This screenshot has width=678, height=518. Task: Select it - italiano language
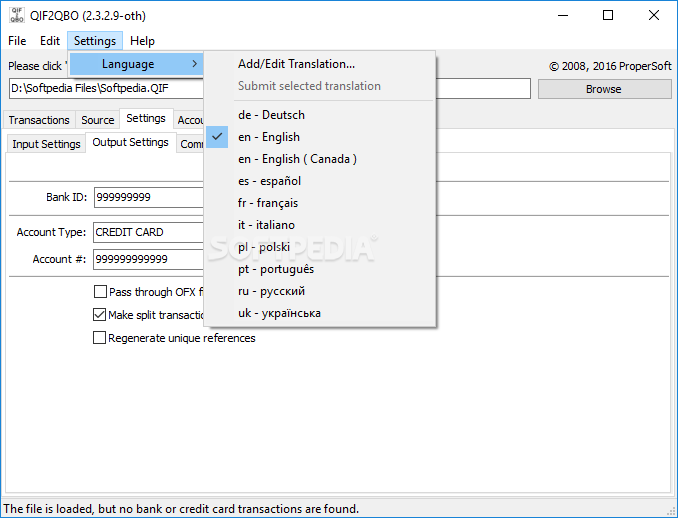(x=320, y=225)
